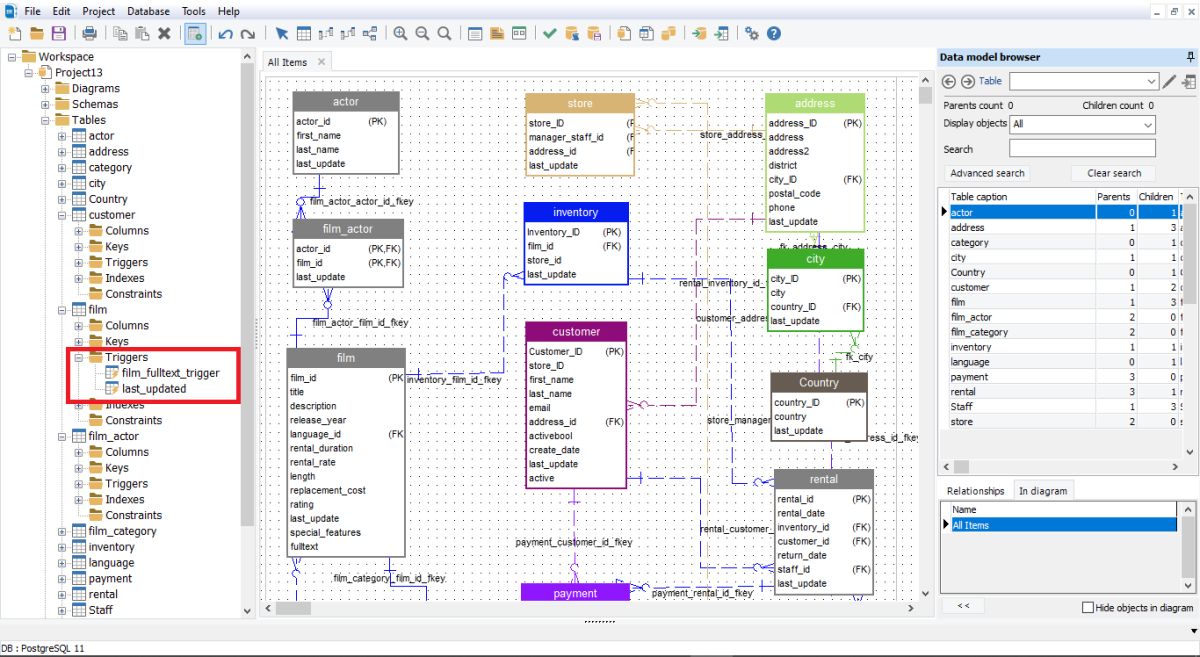This screenshot has height=657, width=1200.
Task: Select the pointer tool in the toolbar
Action: pyautogui.click(x=281, y=33)
